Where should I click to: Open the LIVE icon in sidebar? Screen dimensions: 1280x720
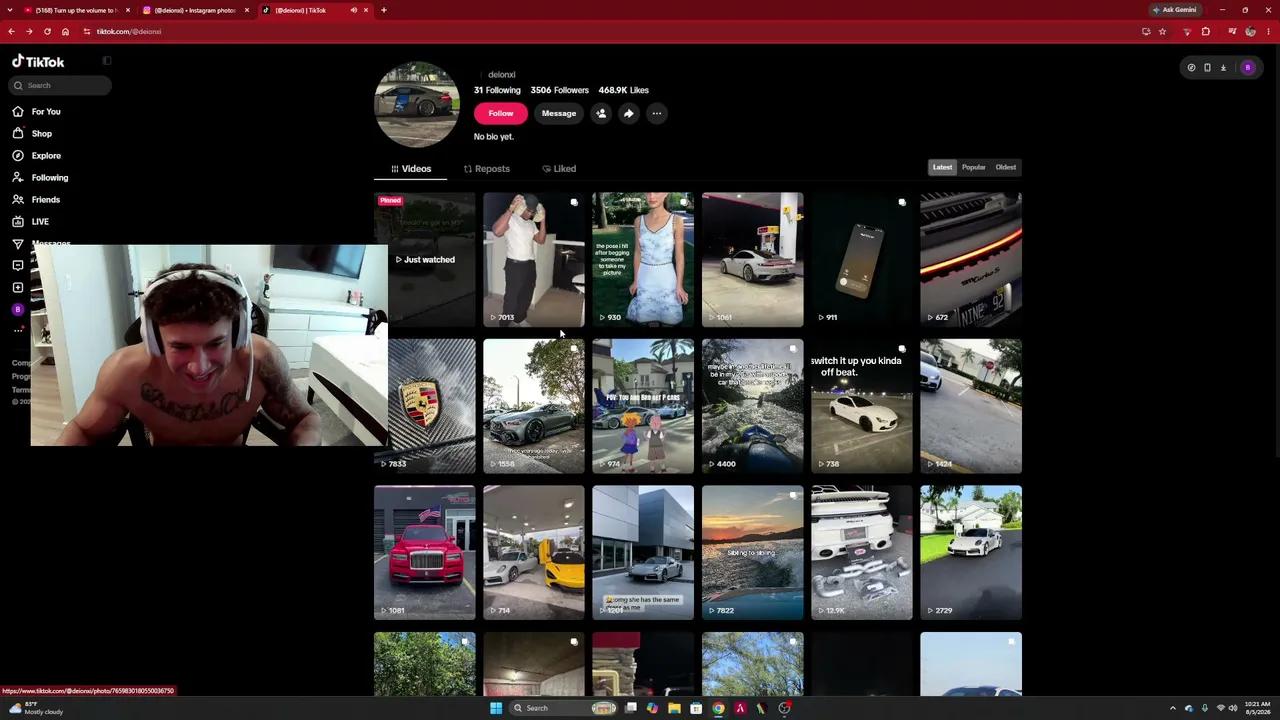pyautogui.click(x=18, y=221)
